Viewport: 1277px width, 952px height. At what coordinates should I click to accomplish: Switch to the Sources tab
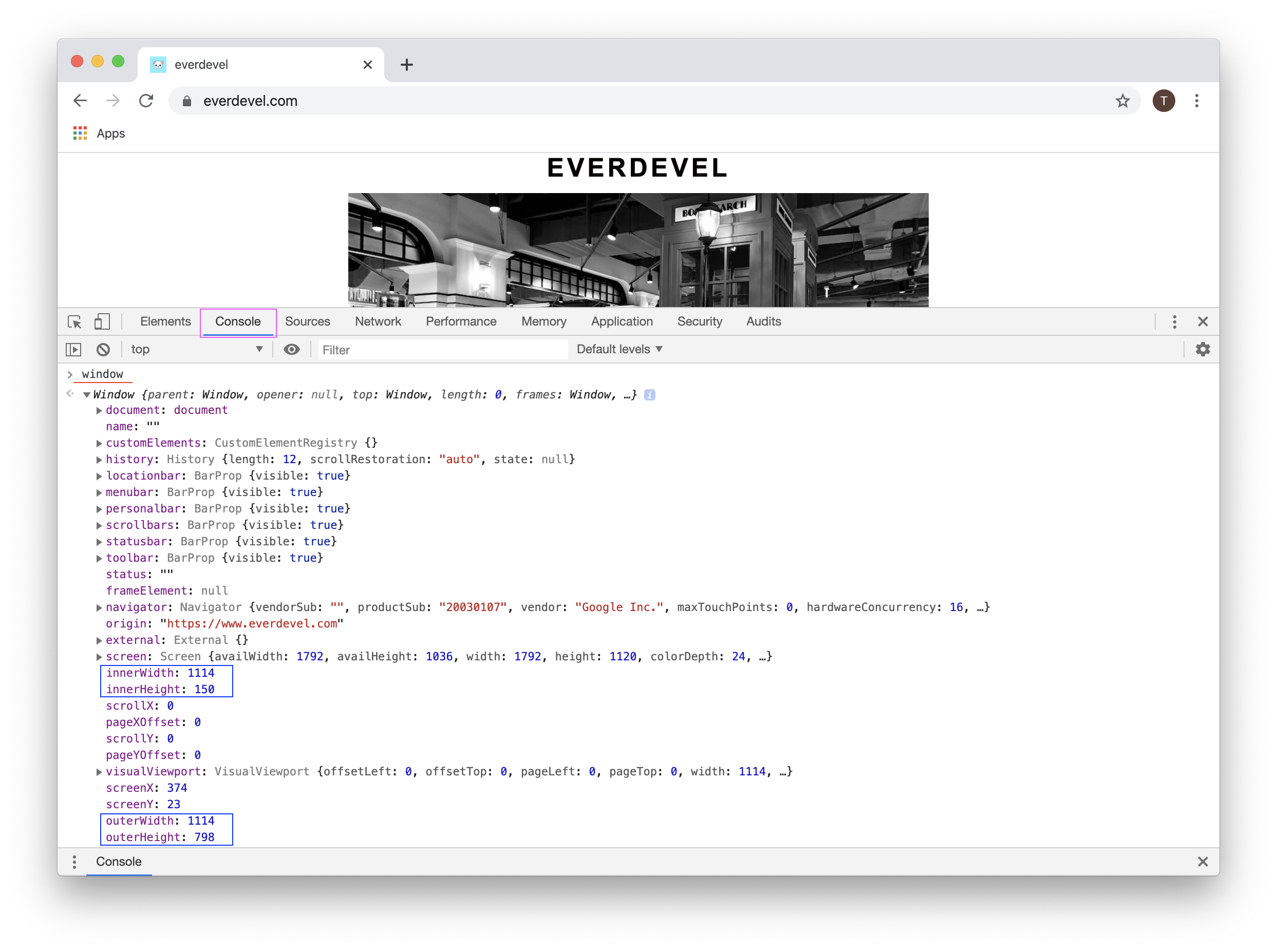point(307,321)
